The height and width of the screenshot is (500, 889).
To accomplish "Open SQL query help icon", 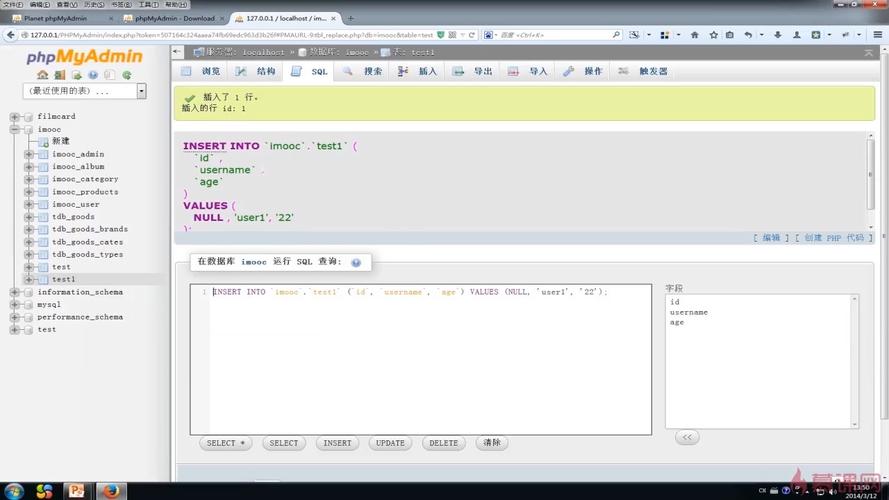I will pyautogui.click(x=356, y=262).
